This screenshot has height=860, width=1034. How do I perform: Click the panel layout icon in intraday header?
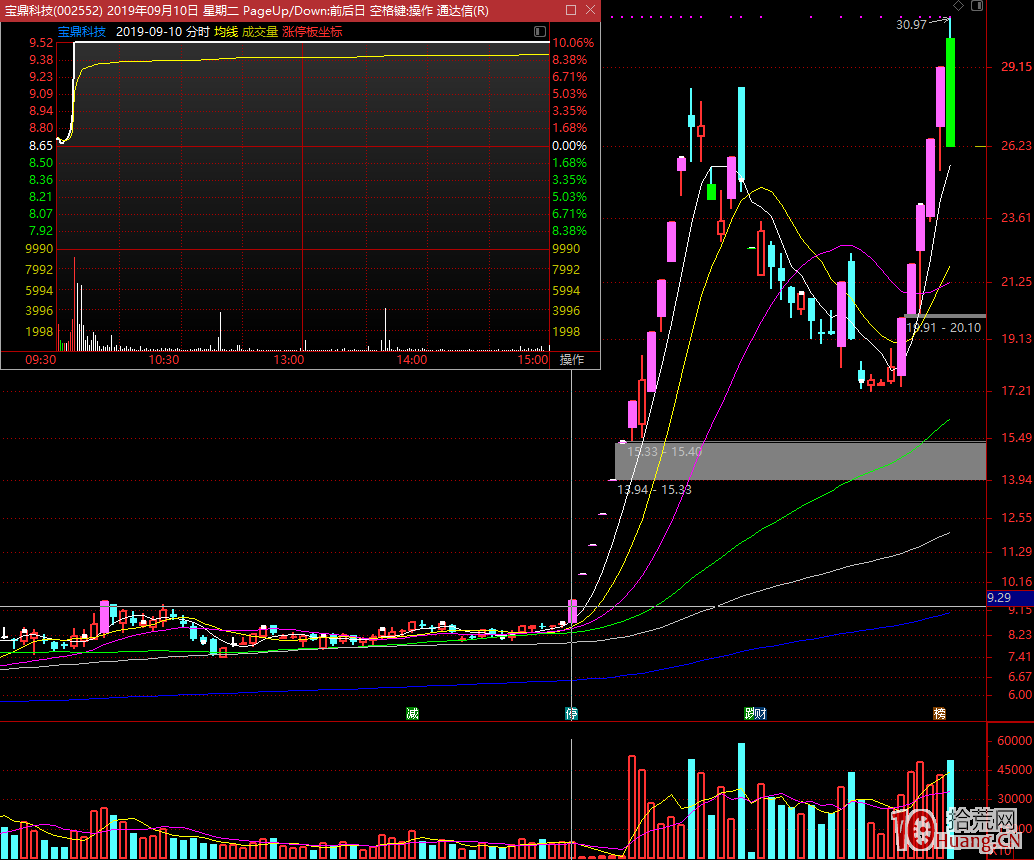[x=540, y=32]
